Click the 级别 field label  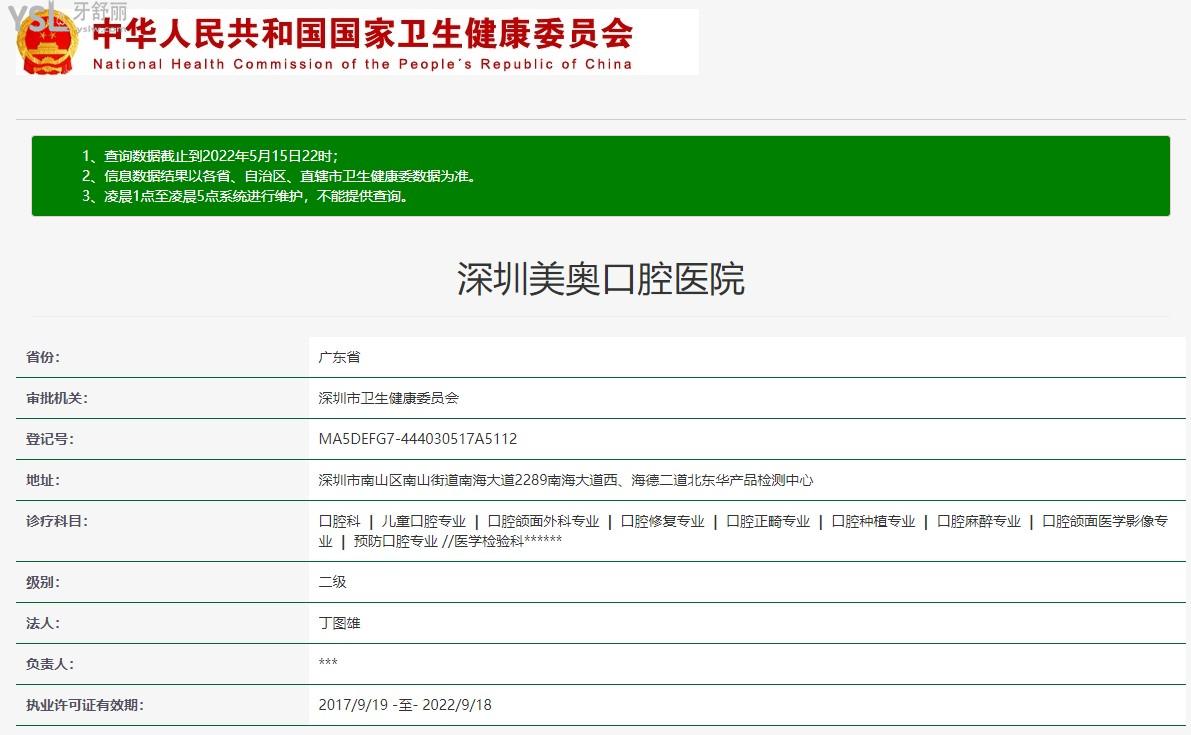(43, 582)
